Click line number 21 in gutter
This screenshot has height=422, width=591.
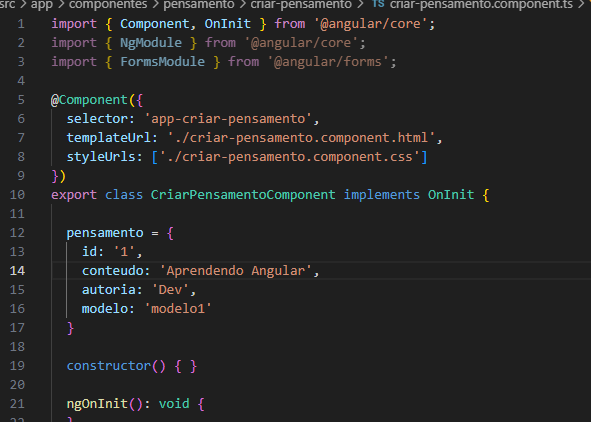(x=17, y=404)
